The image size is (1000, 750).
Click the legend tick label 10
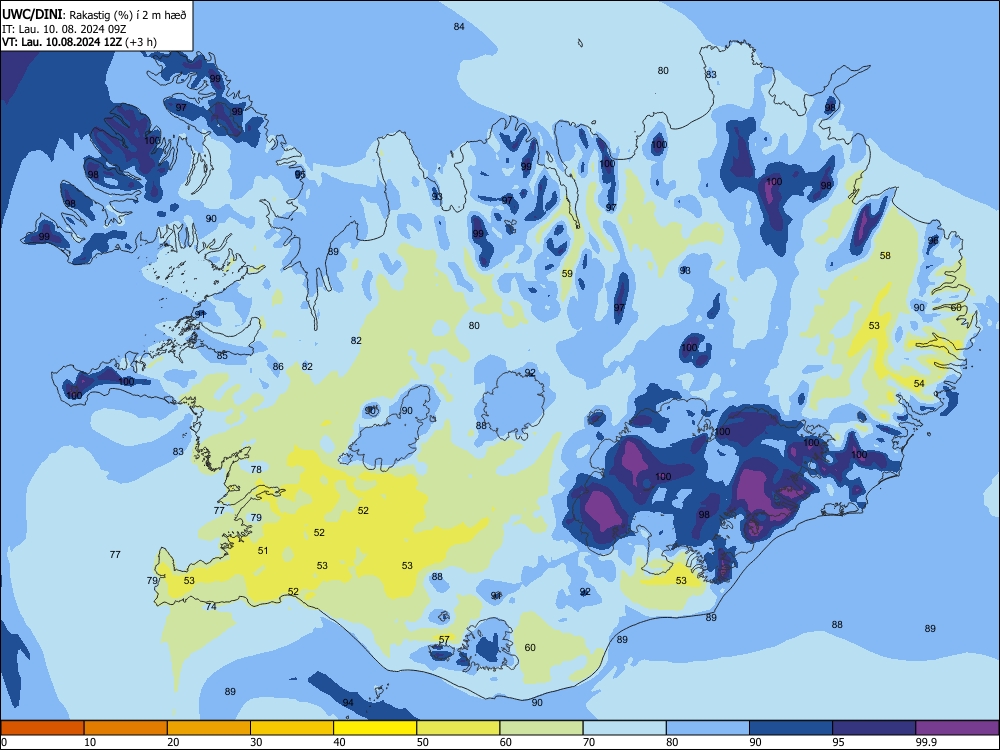click(90, 742)
